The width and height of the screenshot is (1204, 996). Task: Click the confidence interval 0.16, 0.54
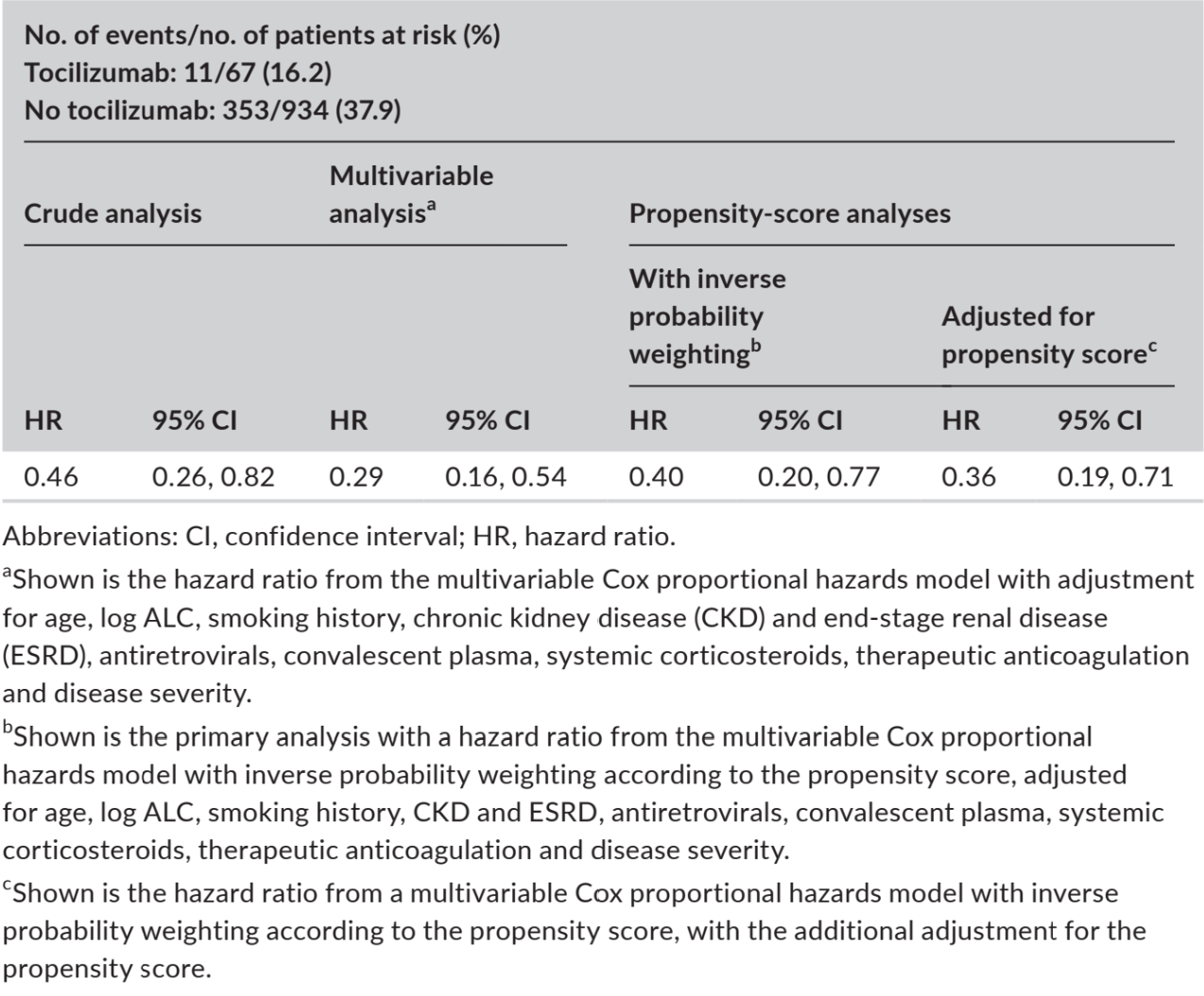(x=506, y=477)
